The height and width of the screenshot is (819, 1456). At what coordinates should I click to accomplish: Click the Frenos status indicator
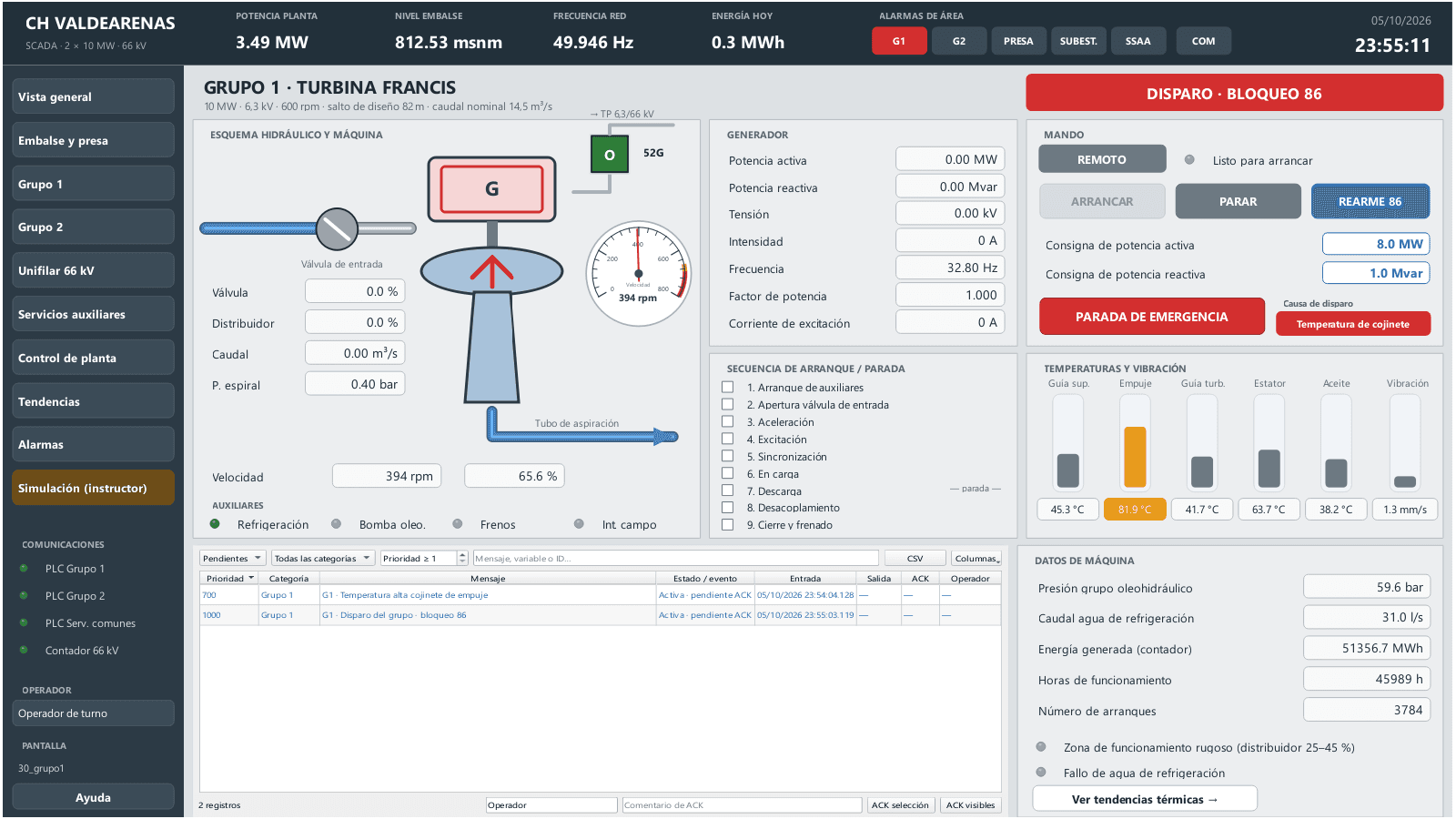[x=458, y=524]
